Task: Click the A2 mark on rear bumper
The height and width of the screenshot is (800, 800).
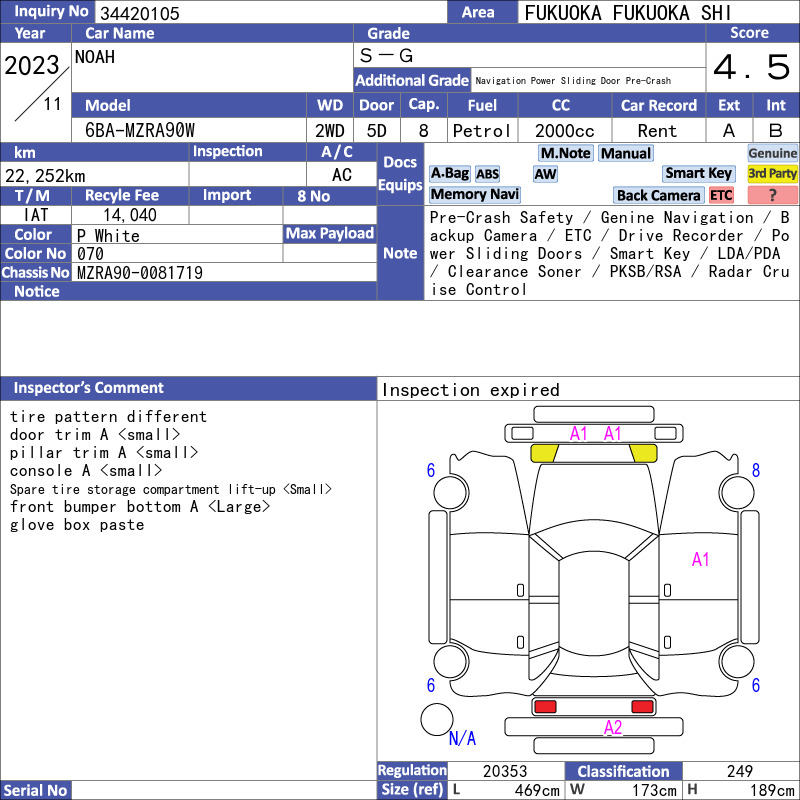Action: pos(613,727)
